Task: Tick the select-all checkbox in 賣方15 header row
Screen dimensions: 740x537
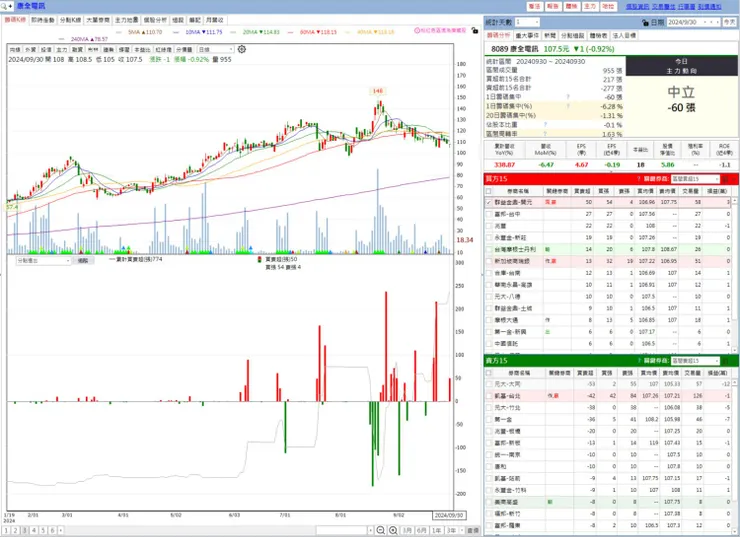Action: [488, 373]
